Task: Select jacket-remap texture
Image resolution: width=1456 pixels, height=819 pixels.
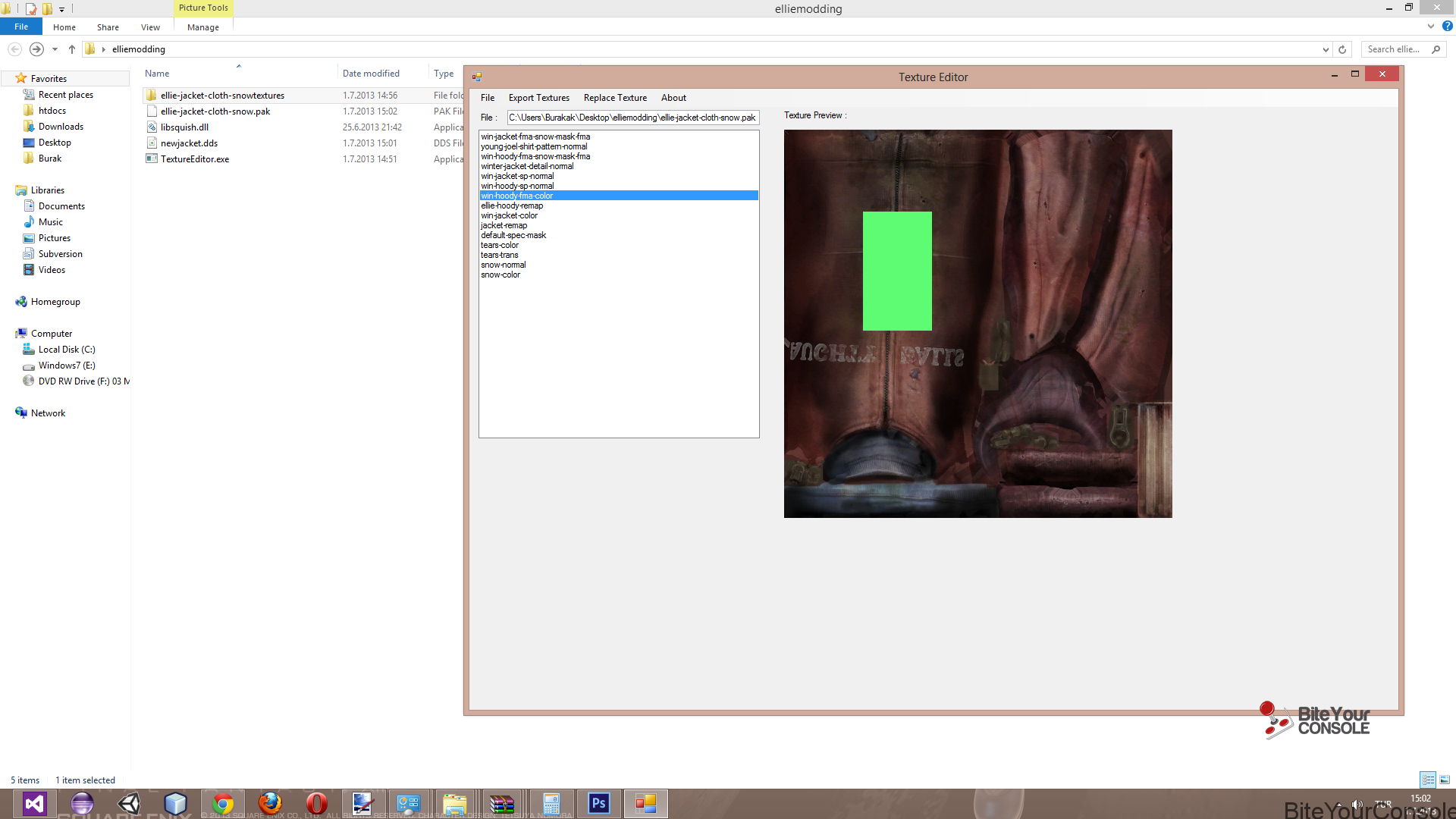Action: [x=504, y=225]
